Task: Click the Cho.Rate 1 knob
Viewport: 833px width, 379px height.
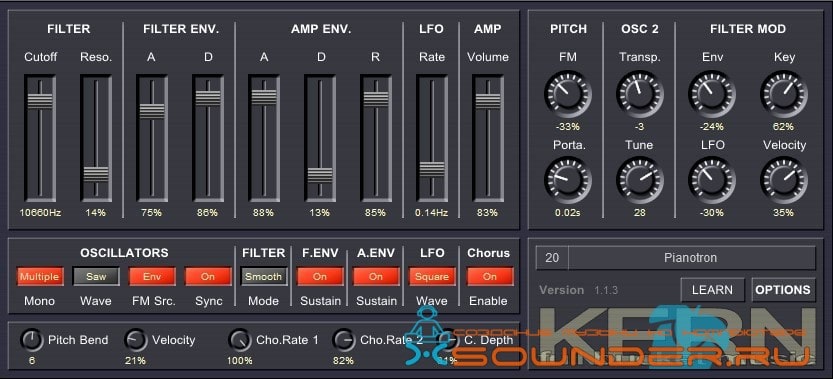Action: (x=240, y=340)
